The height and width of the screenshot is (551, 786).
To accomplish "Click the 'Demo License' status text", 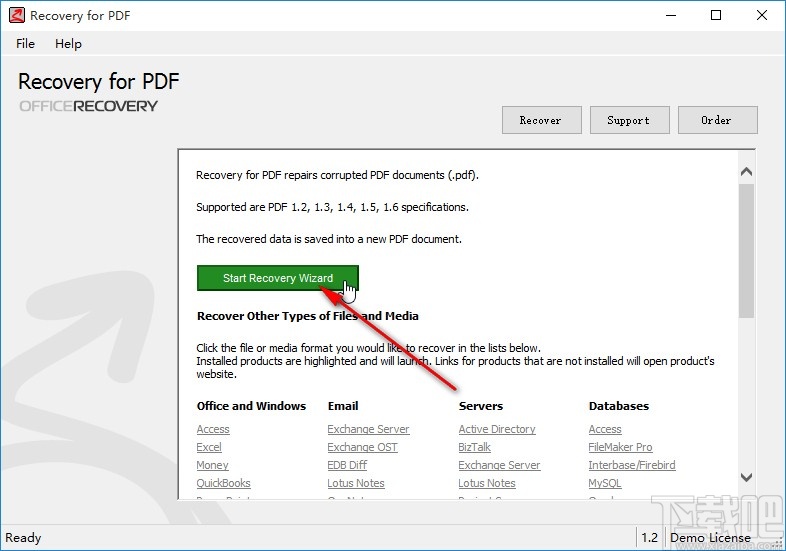I will (x=710, y=538).
